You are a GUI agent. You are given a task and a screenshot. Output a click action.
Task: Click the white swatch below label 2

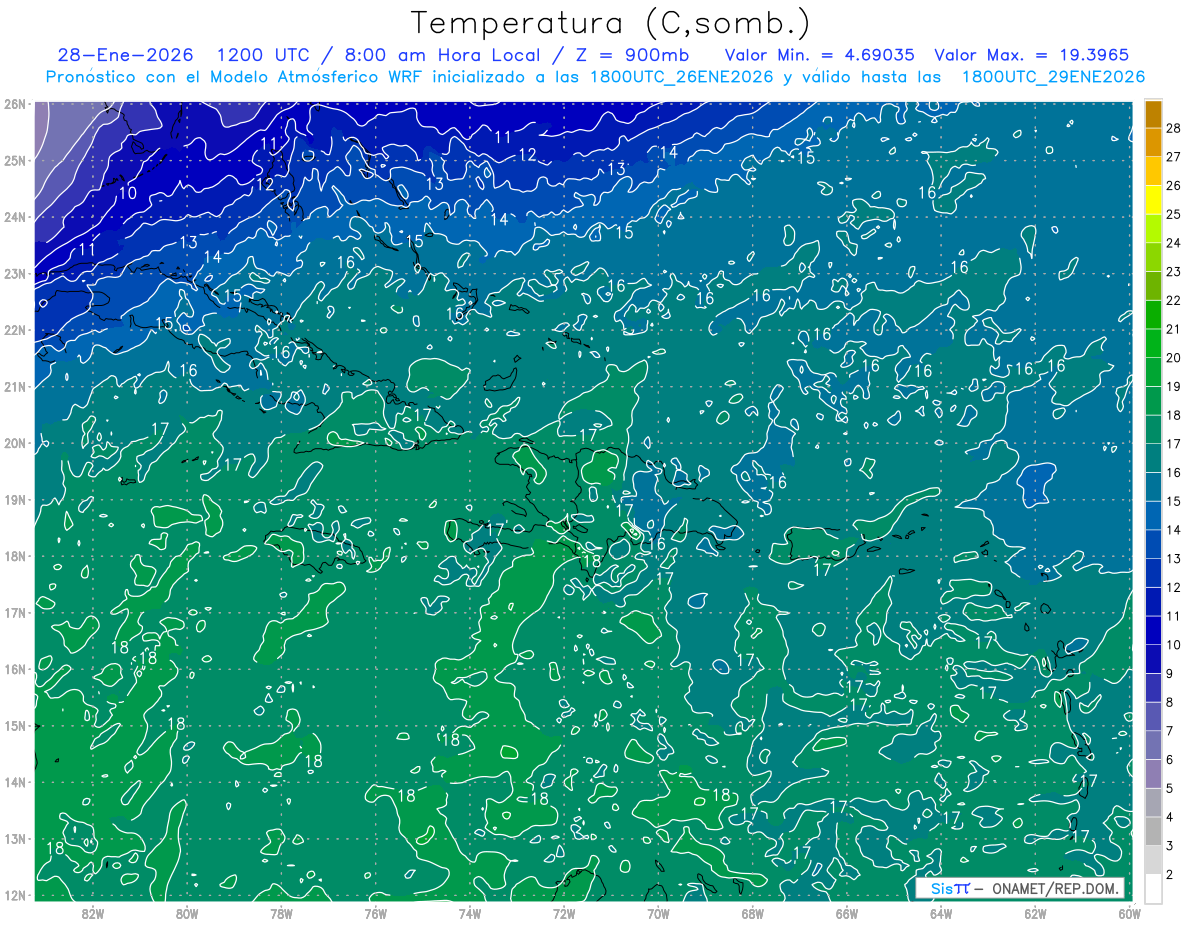(1153, 887)
